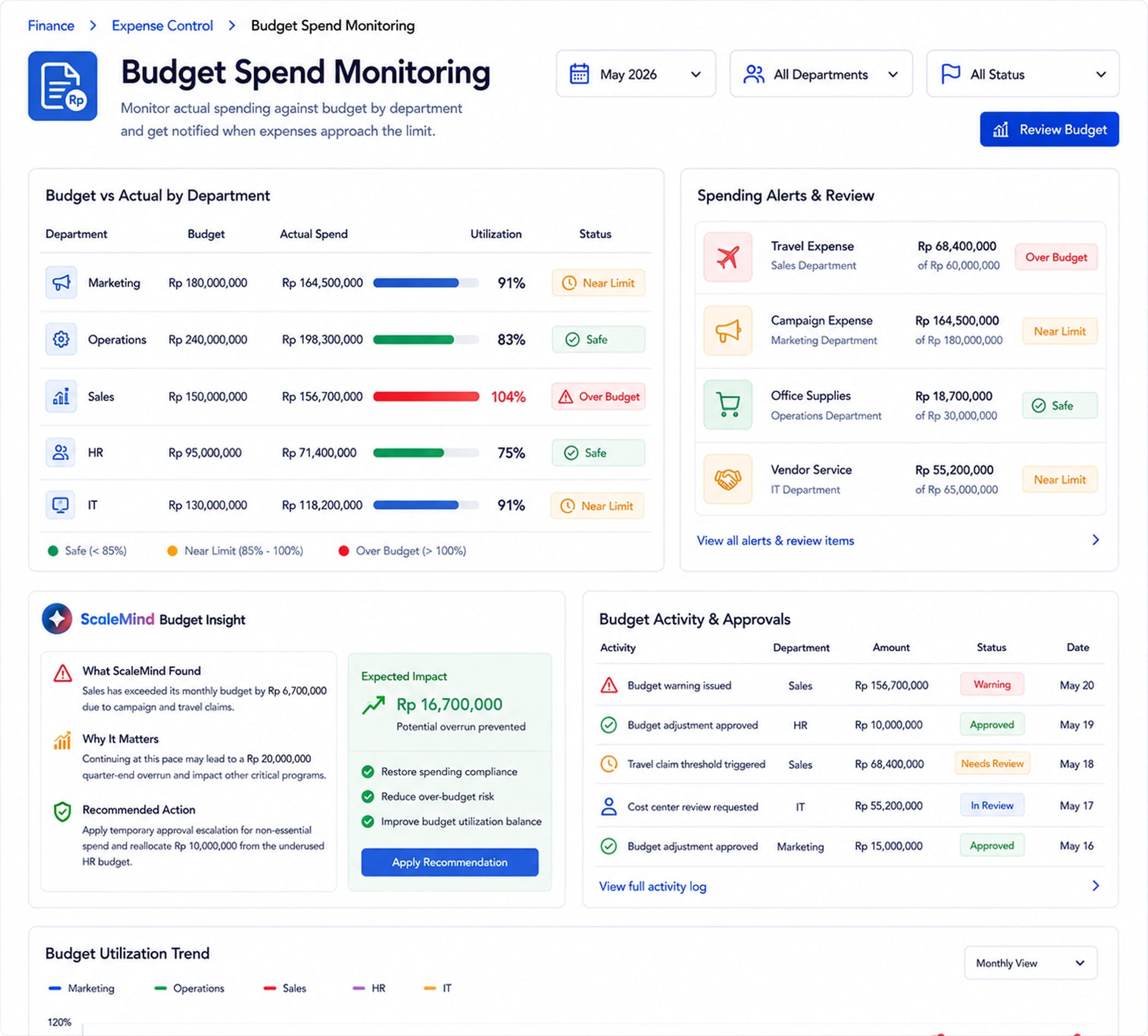Click person icon for Cost center review requested
1148x1036 pixels.
point(610,806)
